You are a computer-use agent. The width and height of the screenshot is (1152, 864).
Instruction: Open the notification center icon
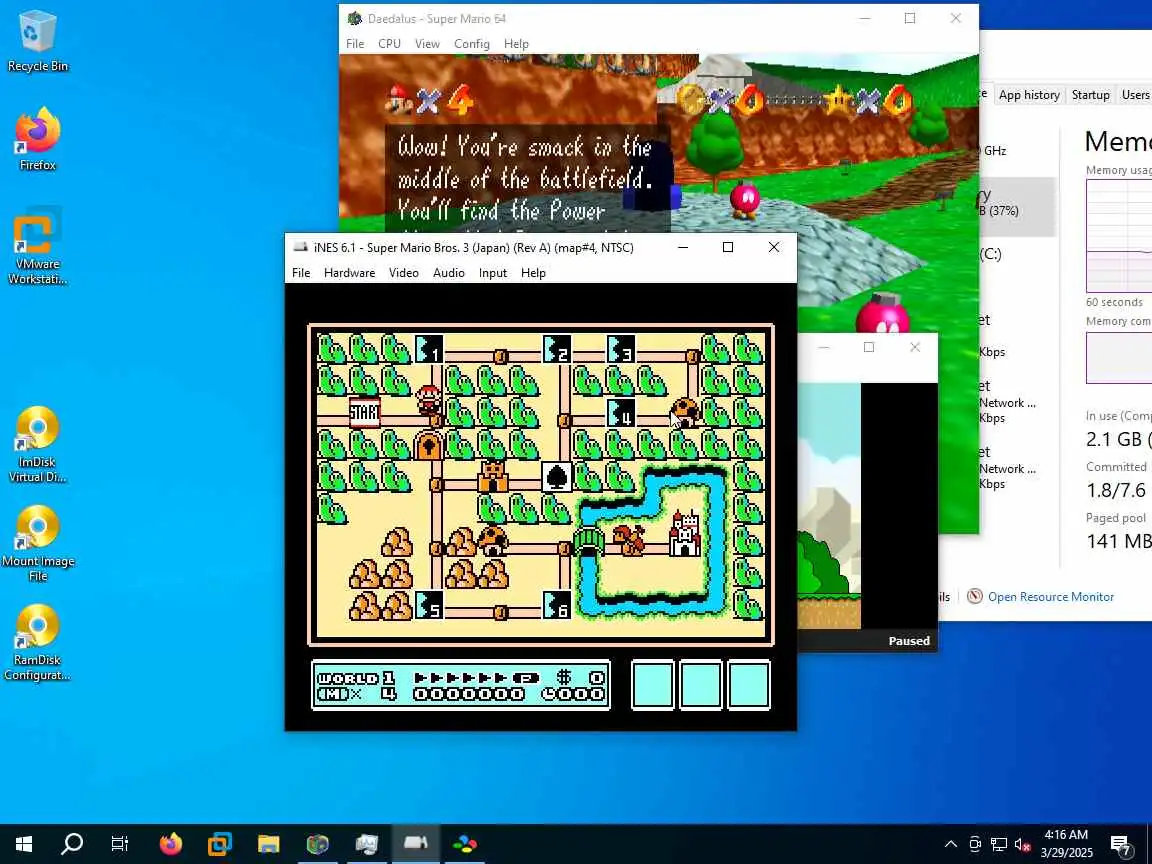pos(1120,844)
